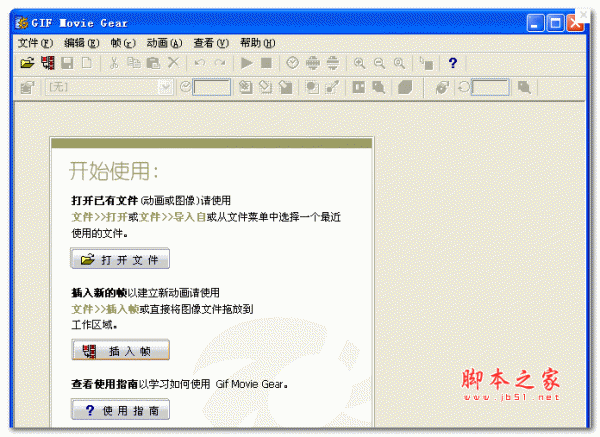600x437 pixels.
Task: Click the save floppy disk toolbar icon
Action: coord(67,63)
